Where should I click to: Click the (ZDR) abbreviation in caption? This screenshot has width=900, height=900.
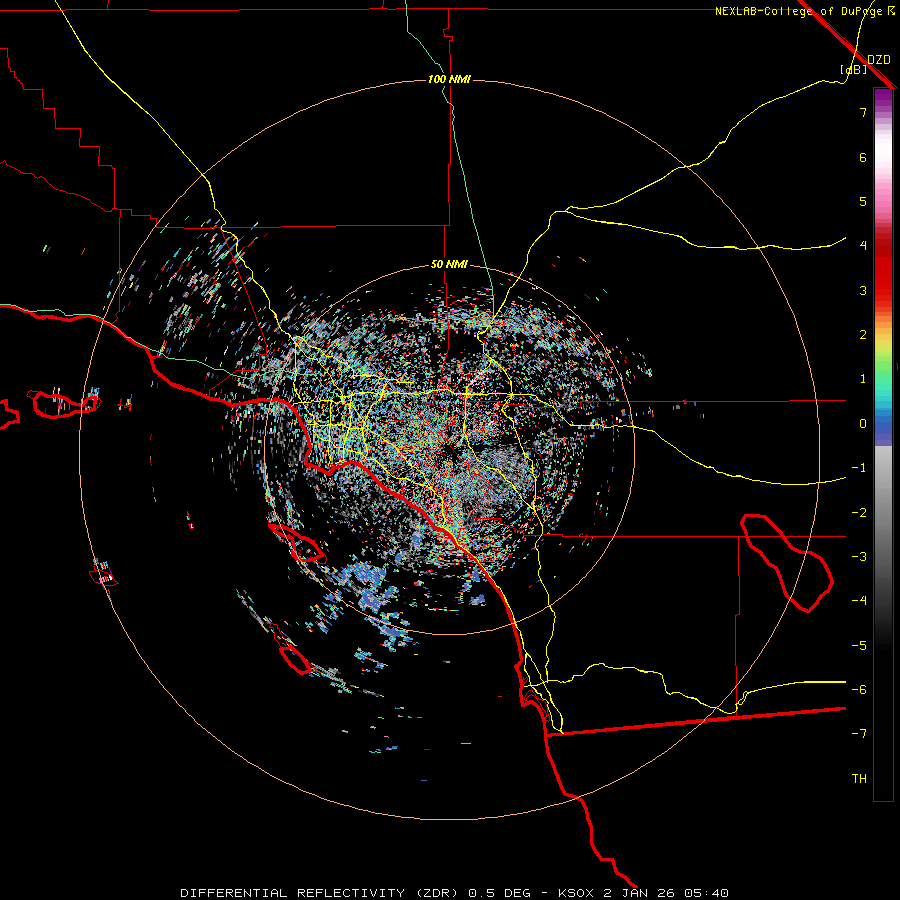point(437,893)
